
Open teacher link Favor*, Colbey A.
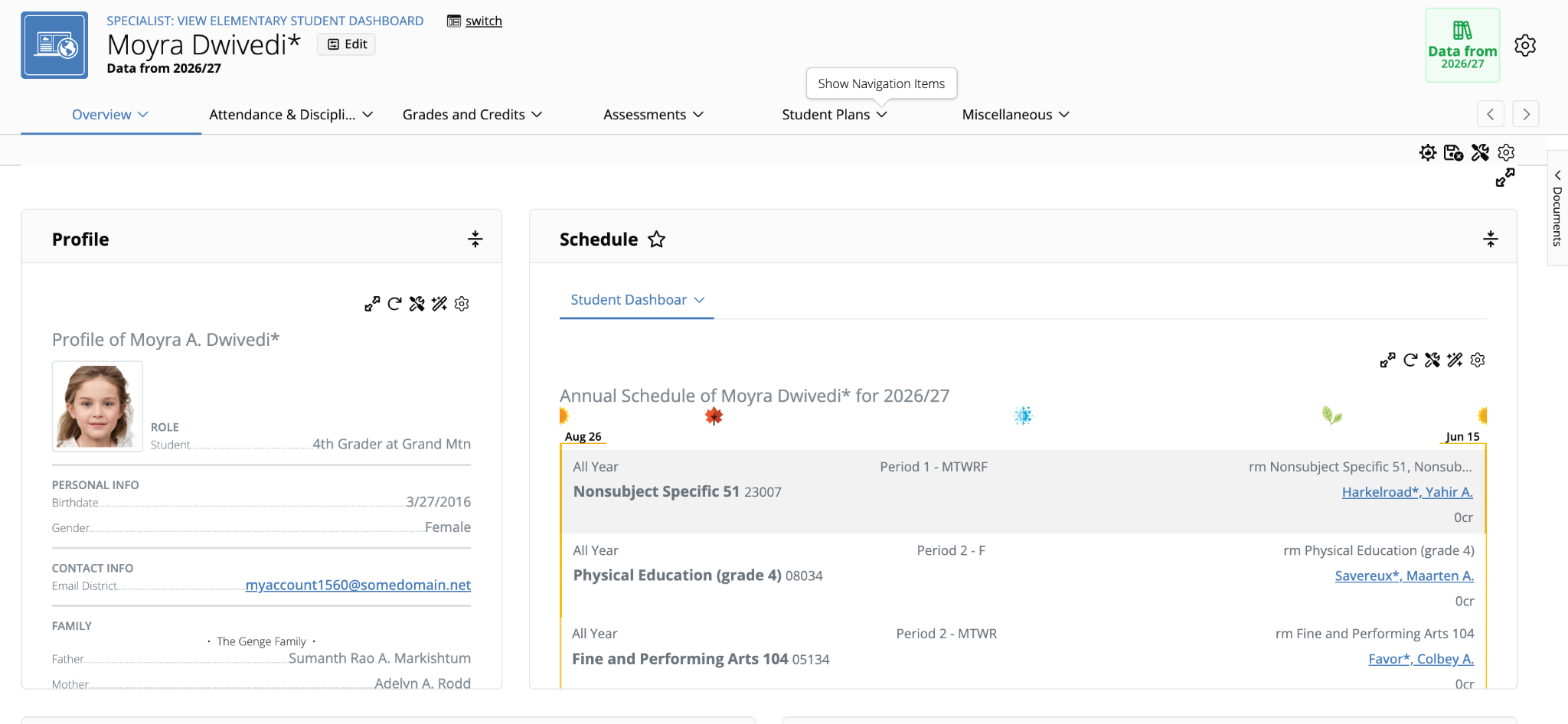[1421, 659]
